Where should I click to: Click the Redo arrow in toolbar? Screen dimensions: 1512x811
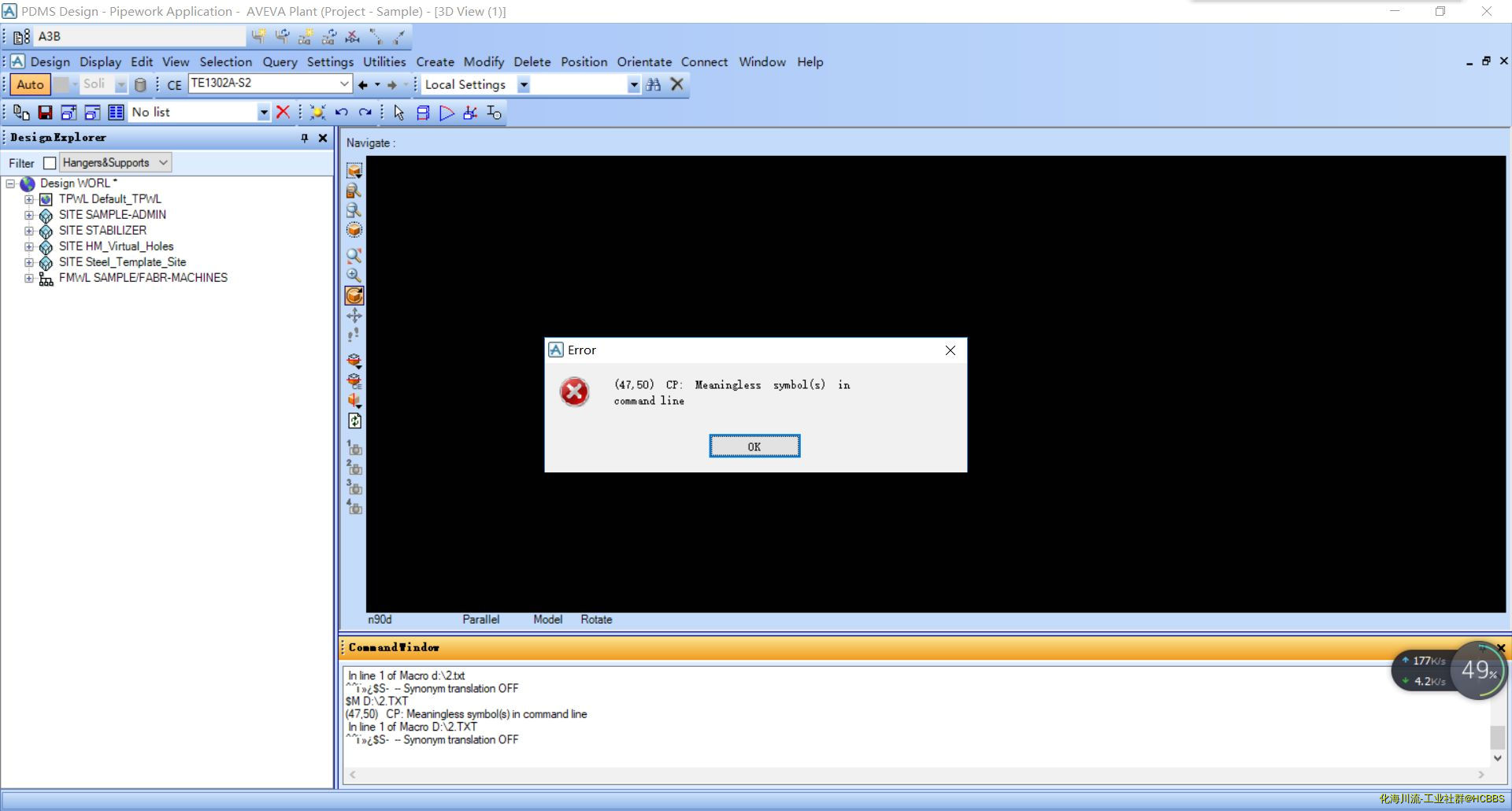pyautogui.click(x=365, y=113)
